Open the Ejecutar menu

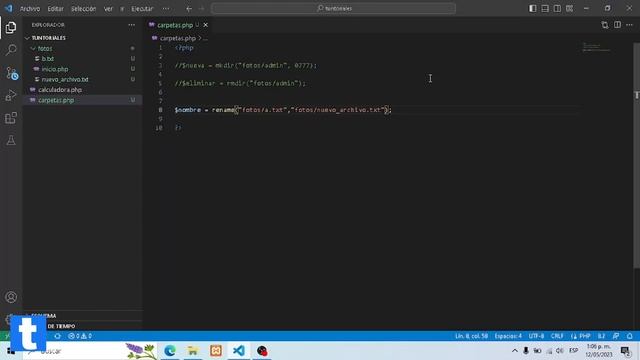[142, 9]
